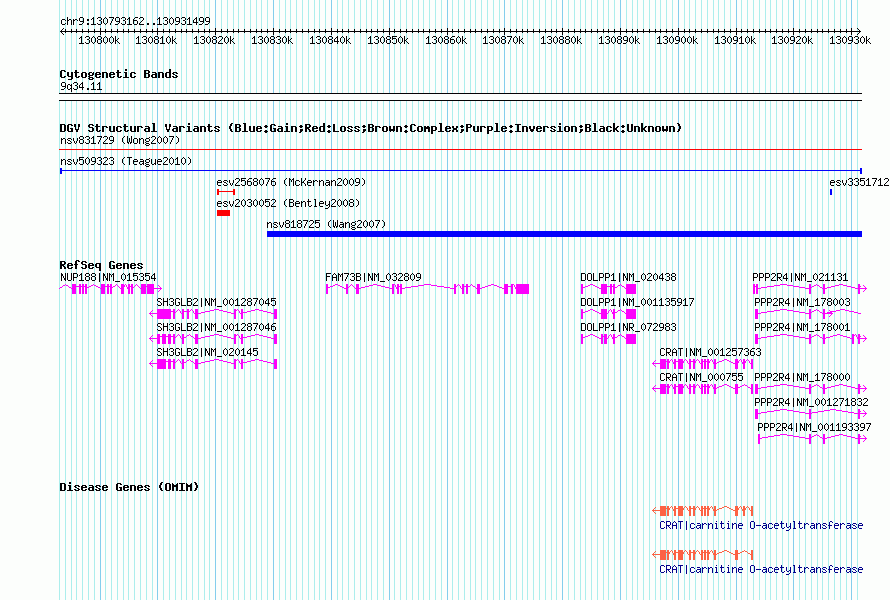This screenshot has width=890, height=600.
Task: Select the CRAT|NM_000755 transcript label
Action: [701, 377]
